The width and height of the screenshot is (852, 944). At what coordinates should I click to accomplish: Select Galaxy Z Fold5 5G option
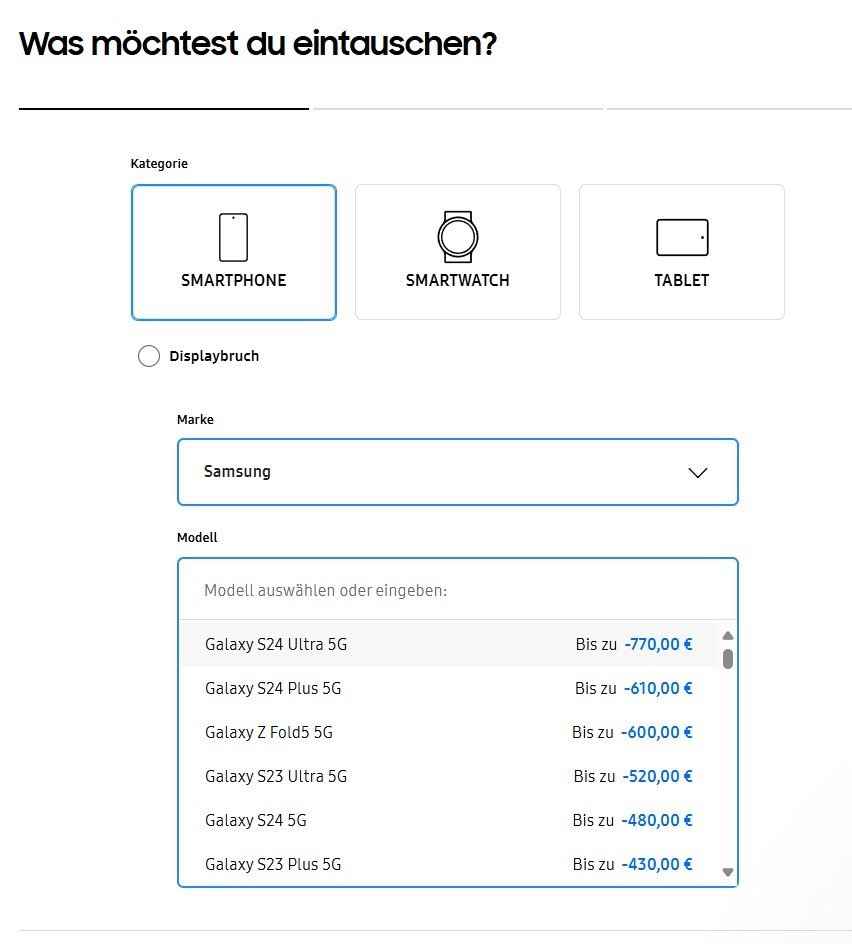[x=269, y=733]
